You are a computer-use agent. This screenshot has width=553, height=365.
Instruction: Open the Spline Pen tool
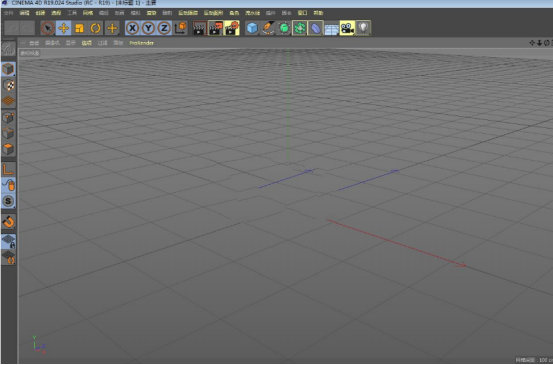pos(268,28)
